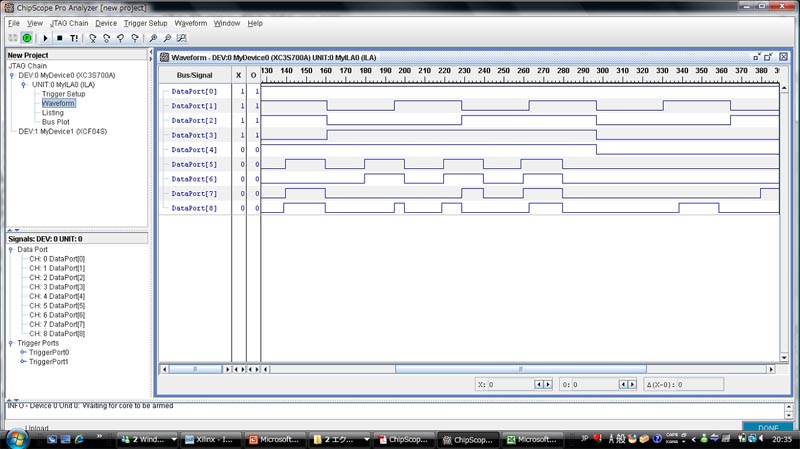This screenshot has height=449, width=800.
Task: Switch to Microsoft Excel taskbar button
Action: pos(533,439)
